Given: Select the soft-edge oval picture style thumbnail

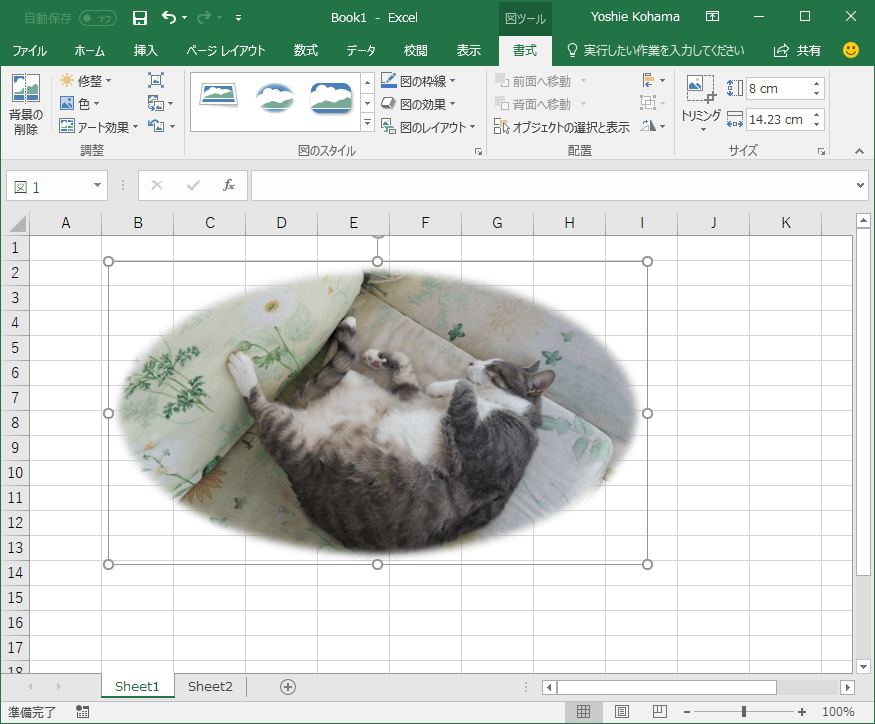Looking at the screenshot, I should [274, 97].
